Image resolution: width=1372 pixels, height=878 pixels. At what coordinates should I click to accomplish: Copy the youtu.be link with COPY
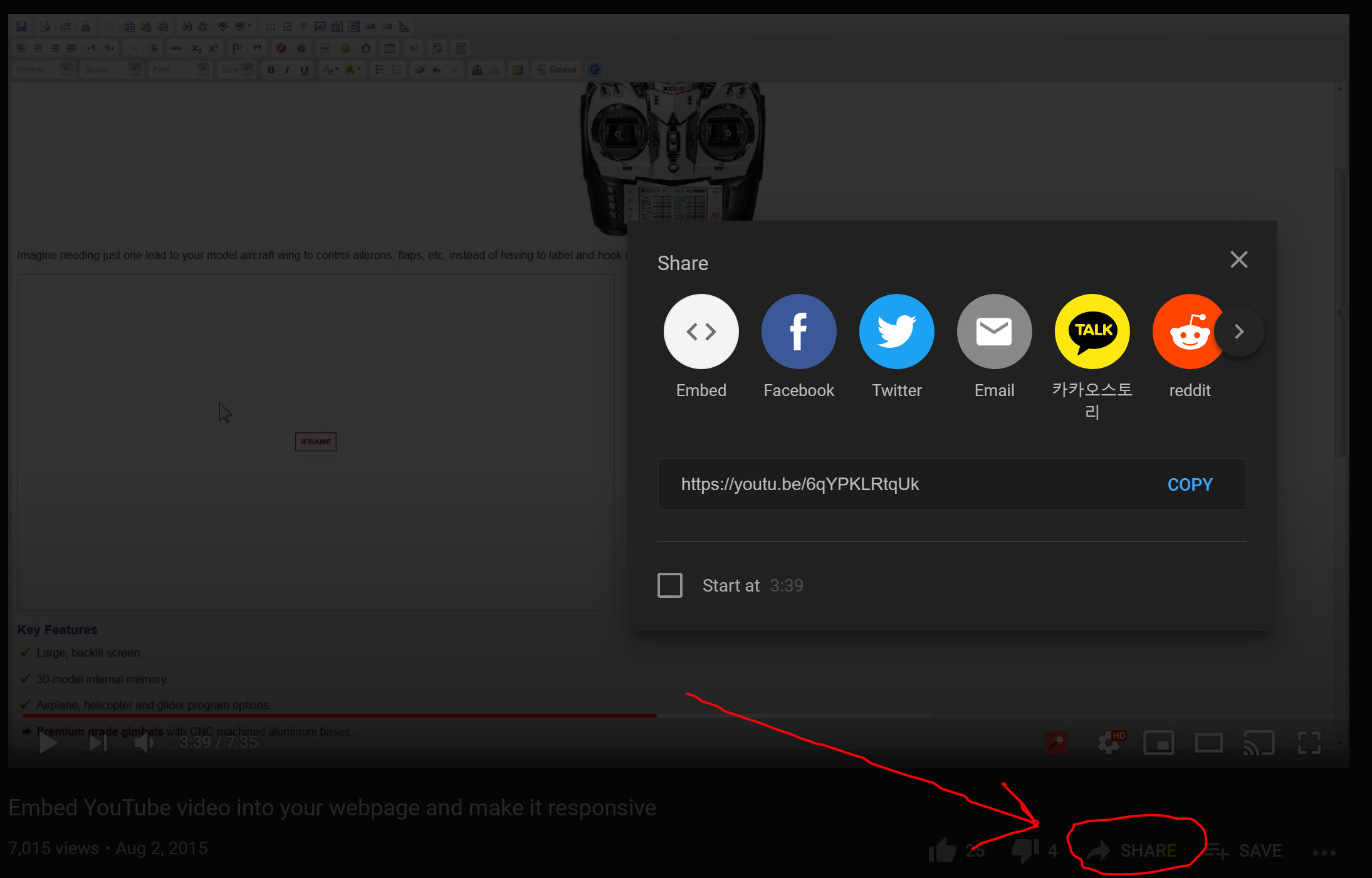(1190, 484)
